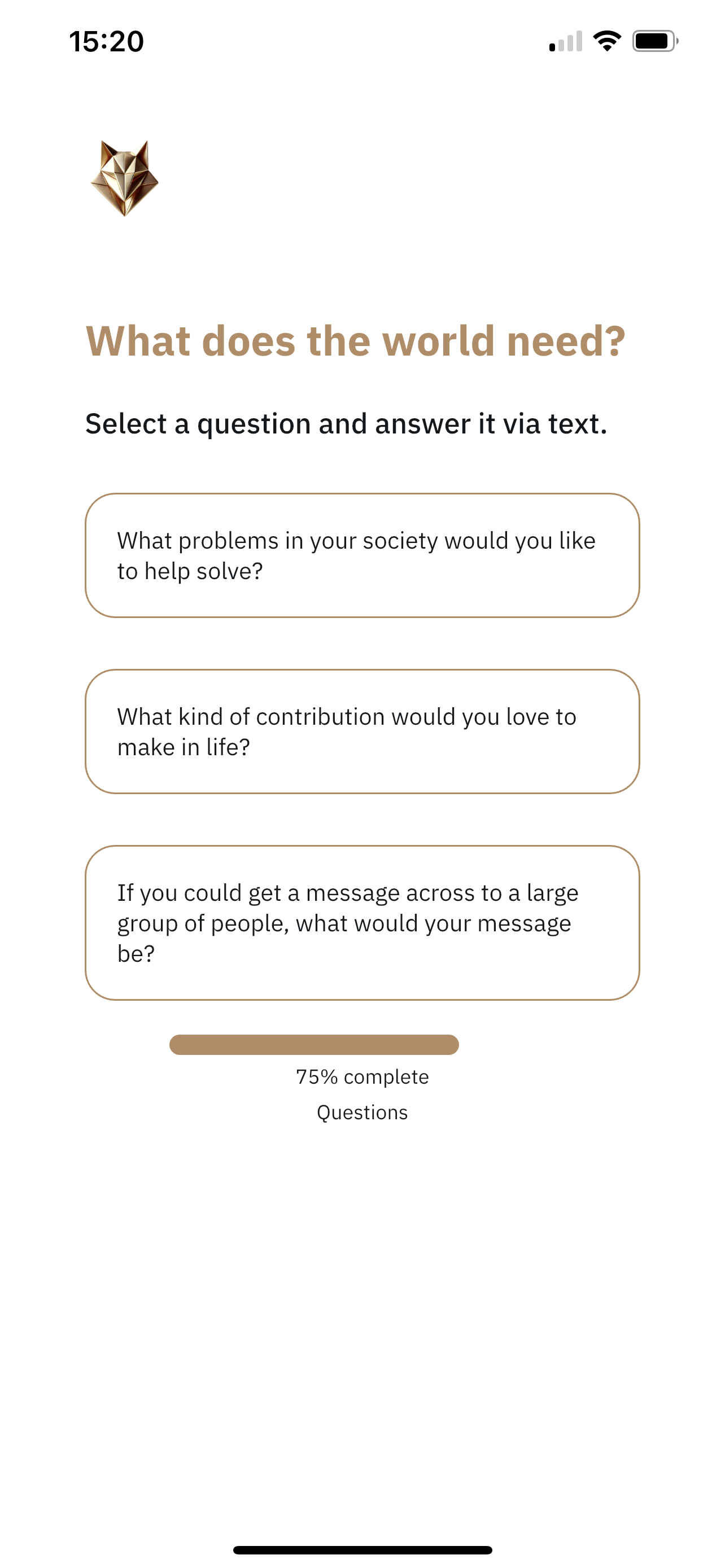Image resolution: width=725 pixels, height=1568 pixels.
Task: Tap the 75% complete label
Action: [362, 1077]
